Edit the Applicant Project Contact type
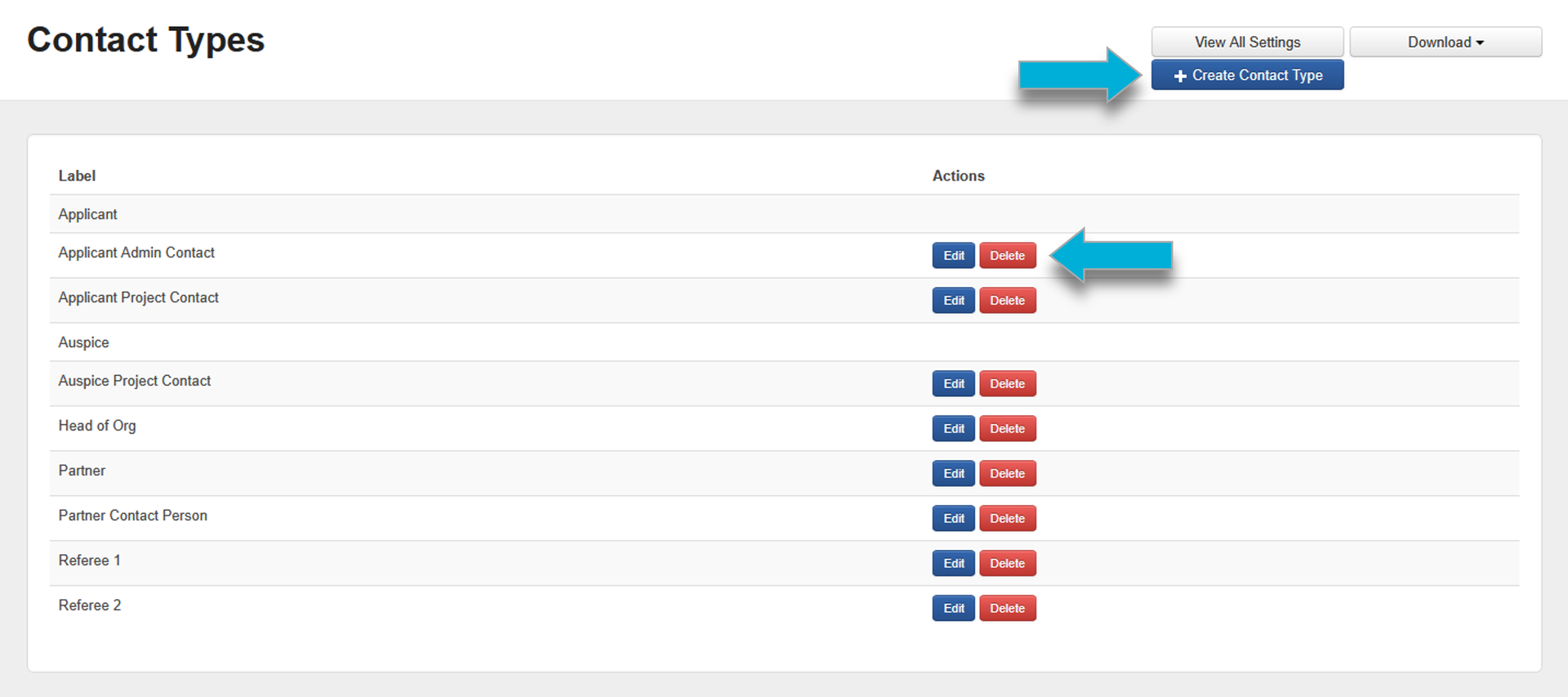 953,301
